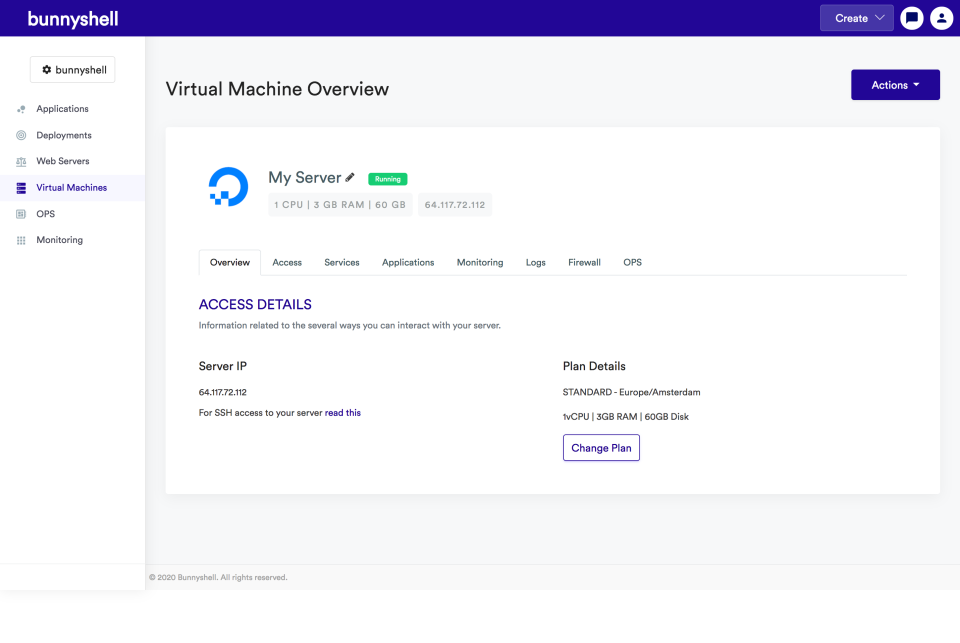Select the Services tab
The height and width of the screenshot is (643, 960).
[342, 262]
